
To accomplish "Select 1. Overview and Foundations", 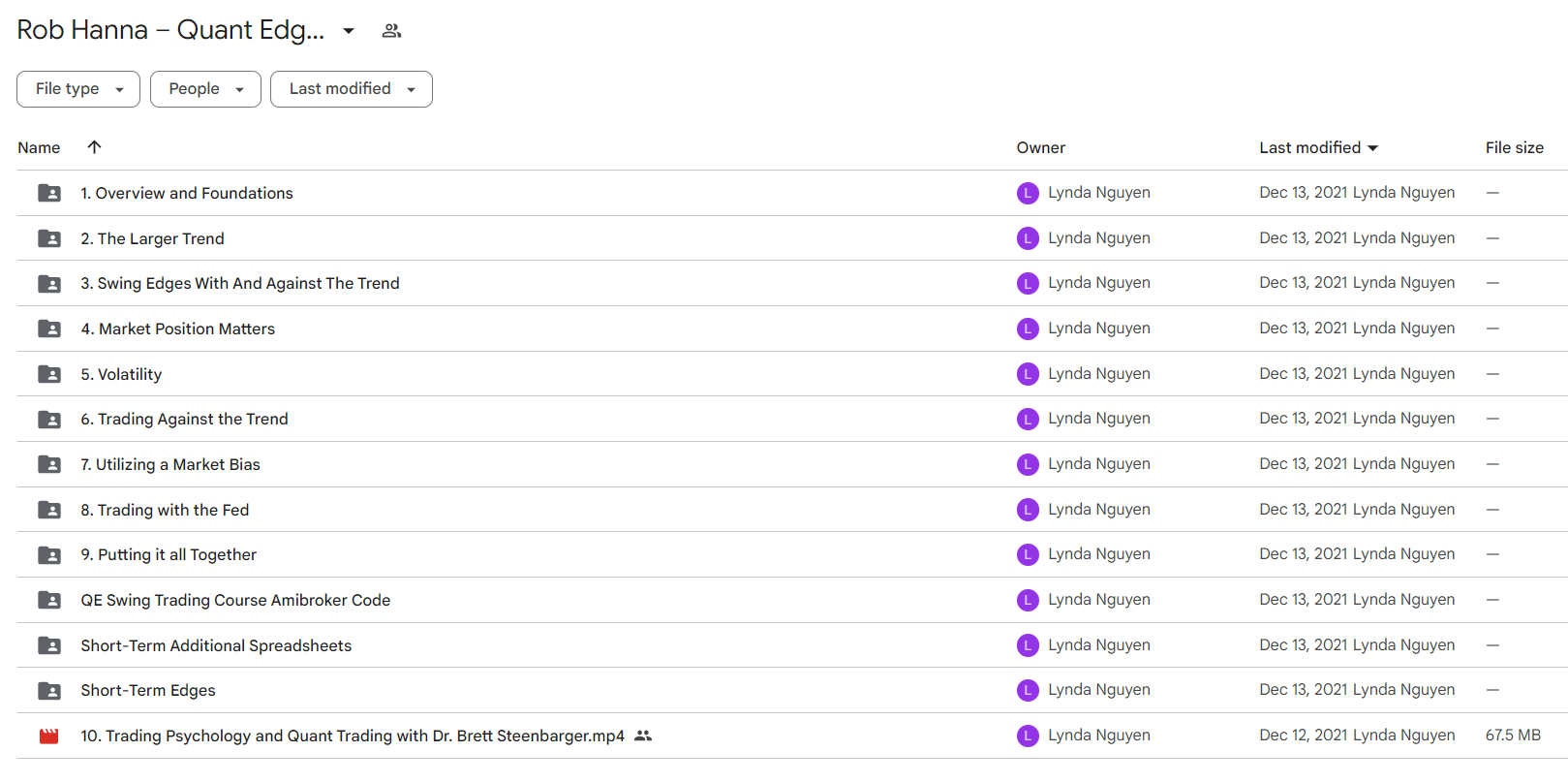I will pos(187,193).
